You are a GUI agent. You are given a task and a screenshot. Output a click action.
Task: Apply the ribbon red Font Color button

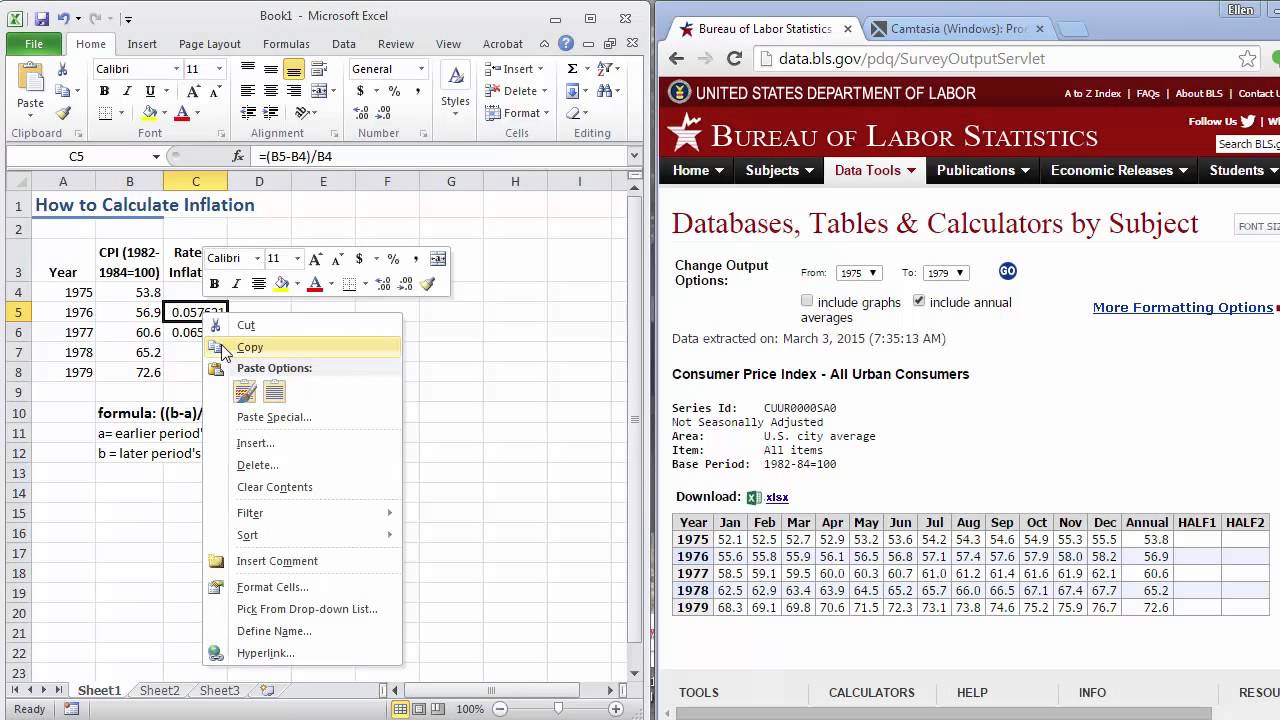(182, 113)
